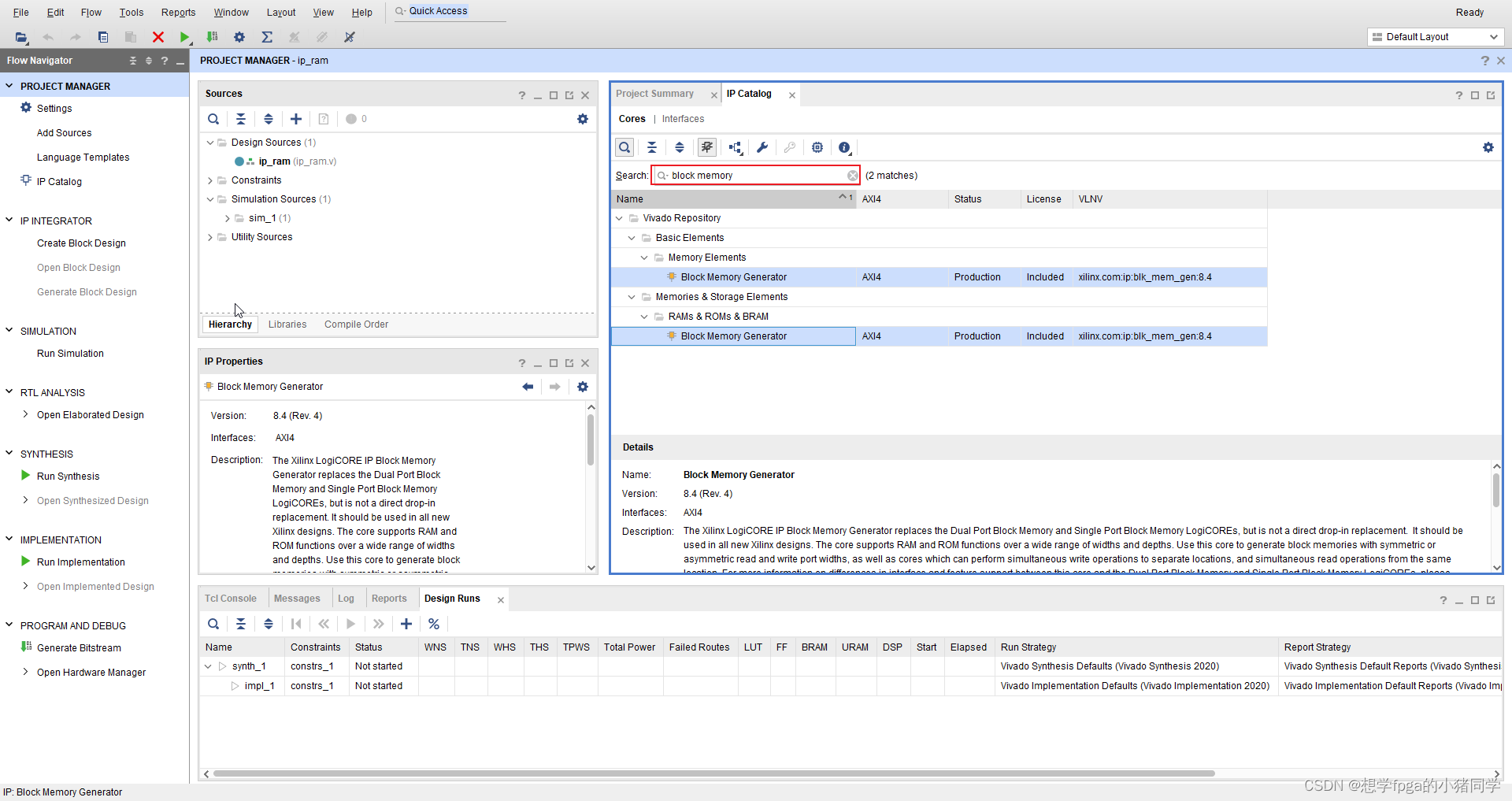Click Add Sources plus icon in Sources
1512x801 pixels.
[296, 119]
